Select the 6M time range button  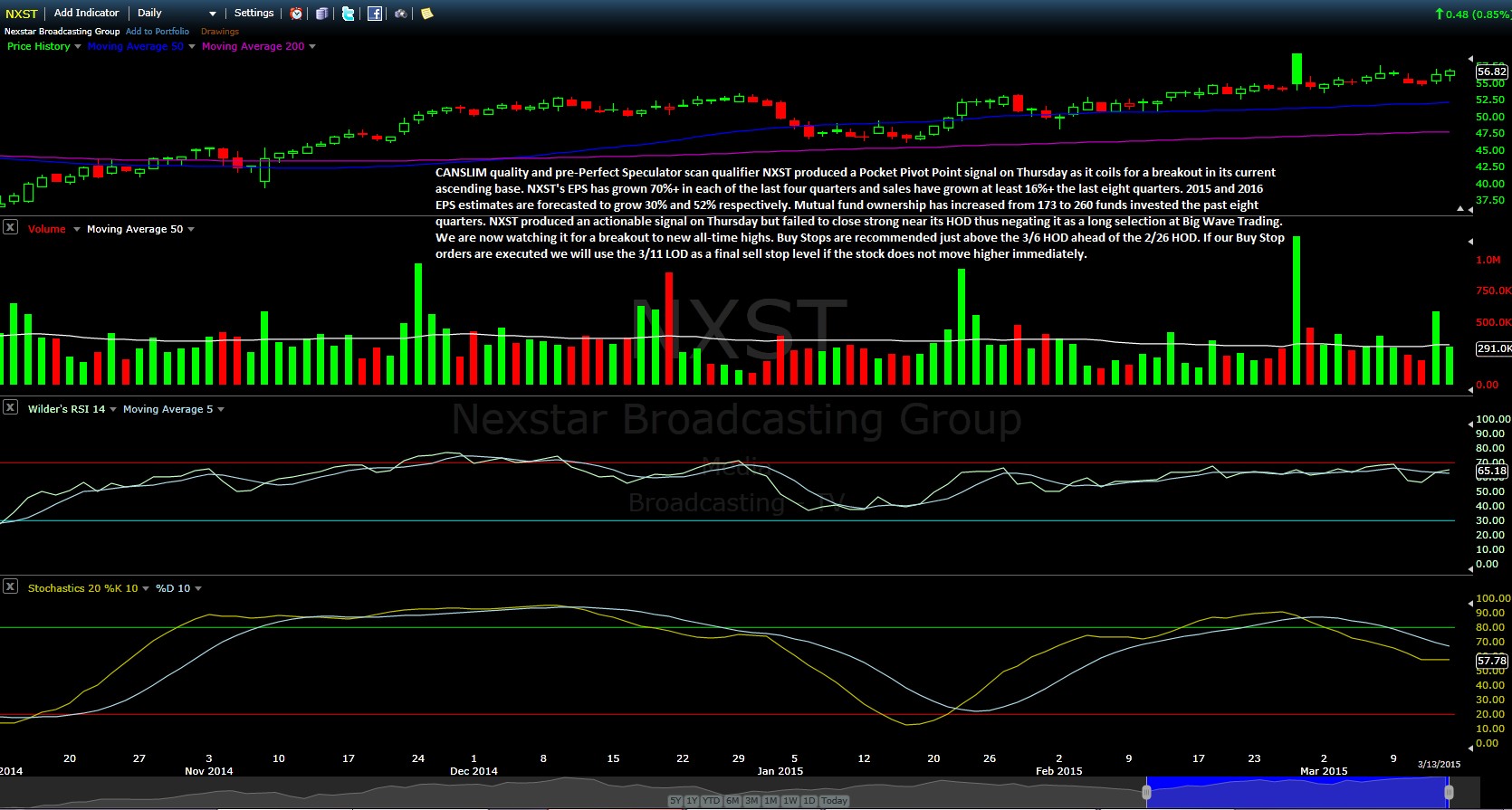click(x=732, y=801)
